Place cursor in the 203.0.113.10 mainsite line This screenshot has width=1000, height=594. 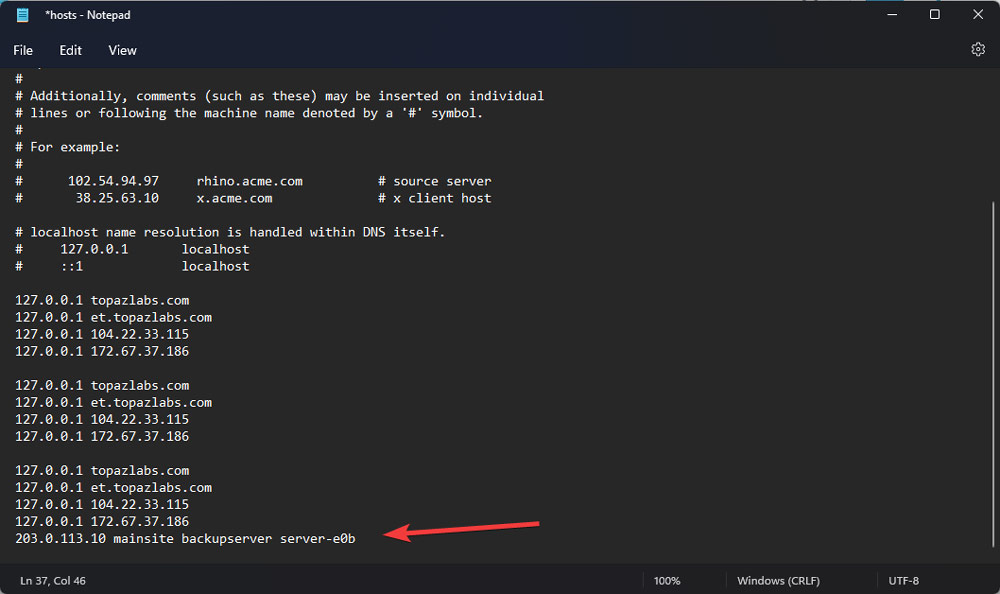coord(185,538)
